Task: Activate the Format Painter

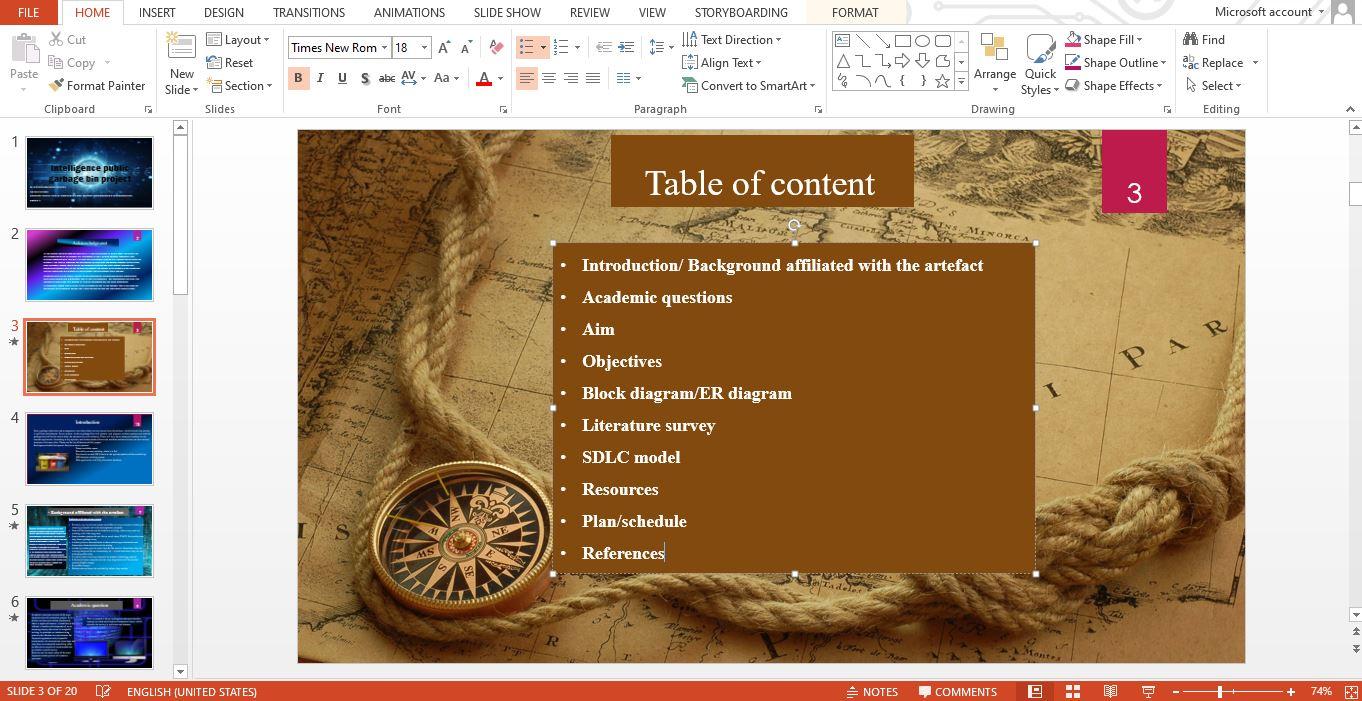Action: (x=97, y=85)
